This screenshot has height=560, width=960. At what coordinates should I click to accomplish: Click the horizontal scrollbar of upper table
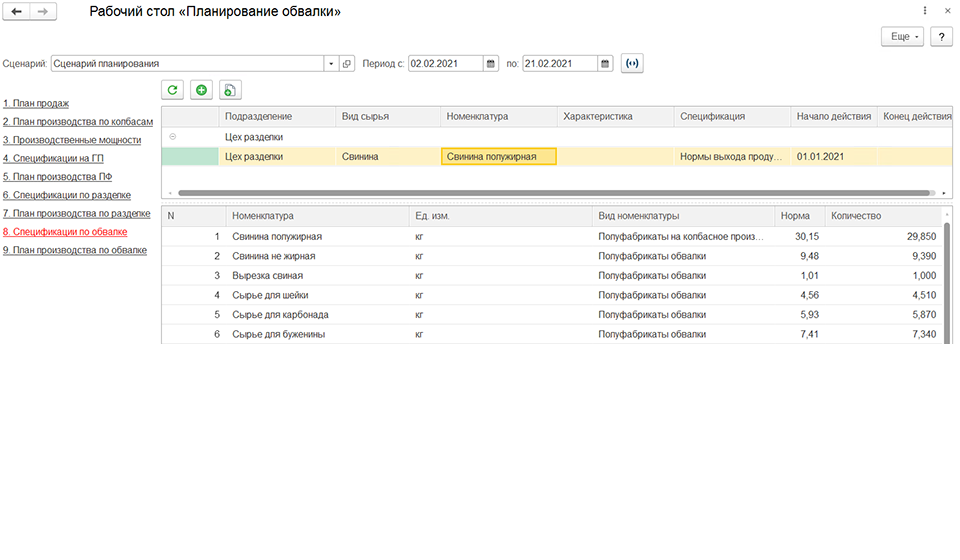pos(554,193)
